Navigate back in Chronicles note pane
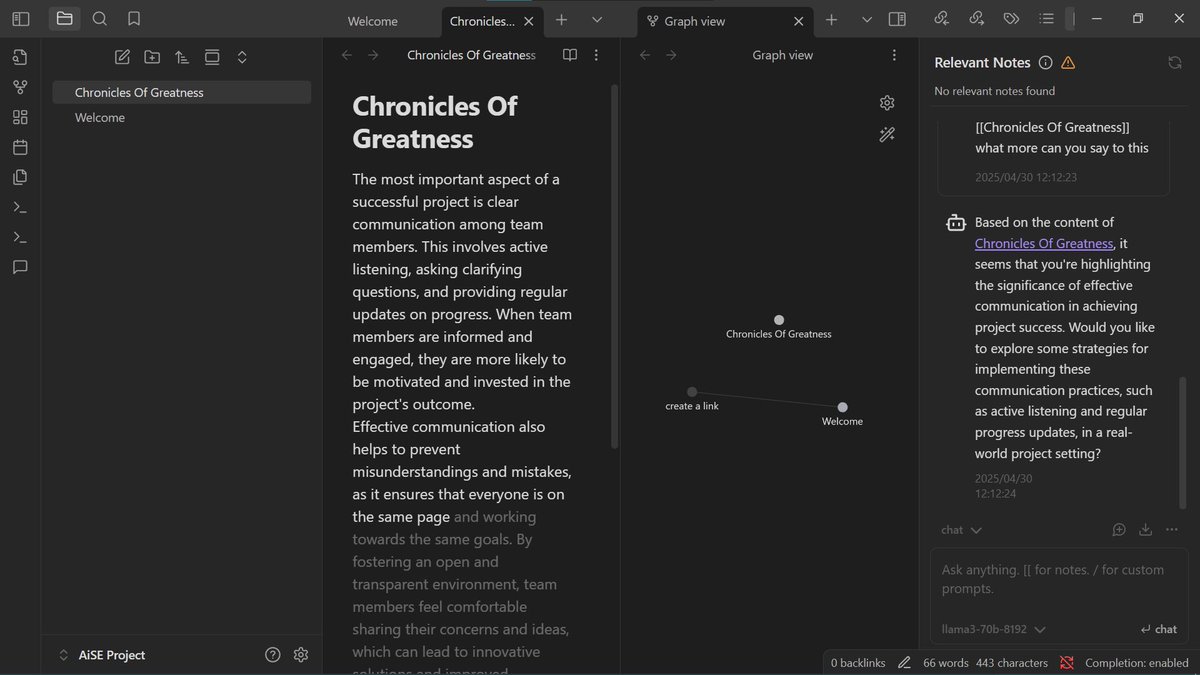The width and height of the screenshot is (1200, 675). point(346,55)
